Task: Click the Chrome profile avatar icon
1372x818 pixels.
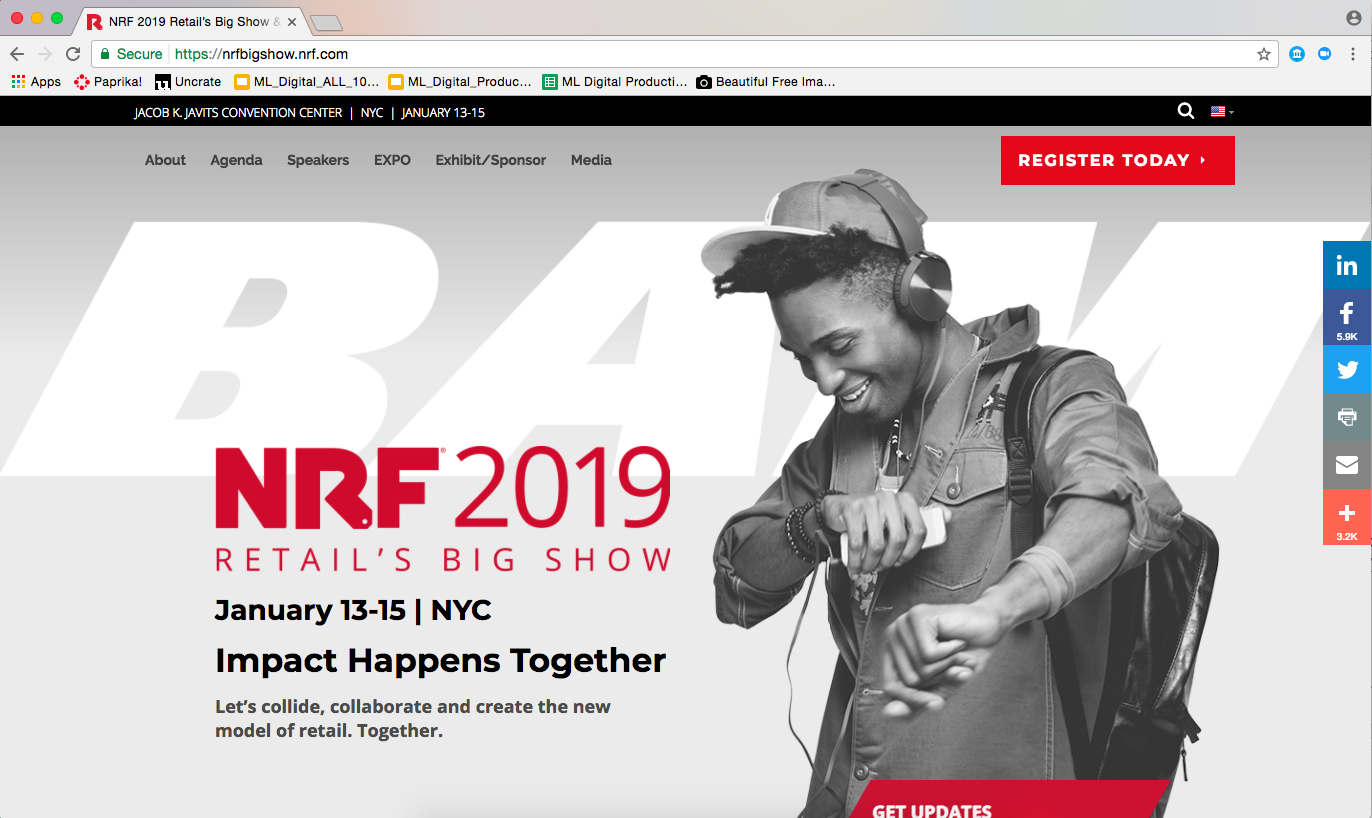Action: [1354, 18]
